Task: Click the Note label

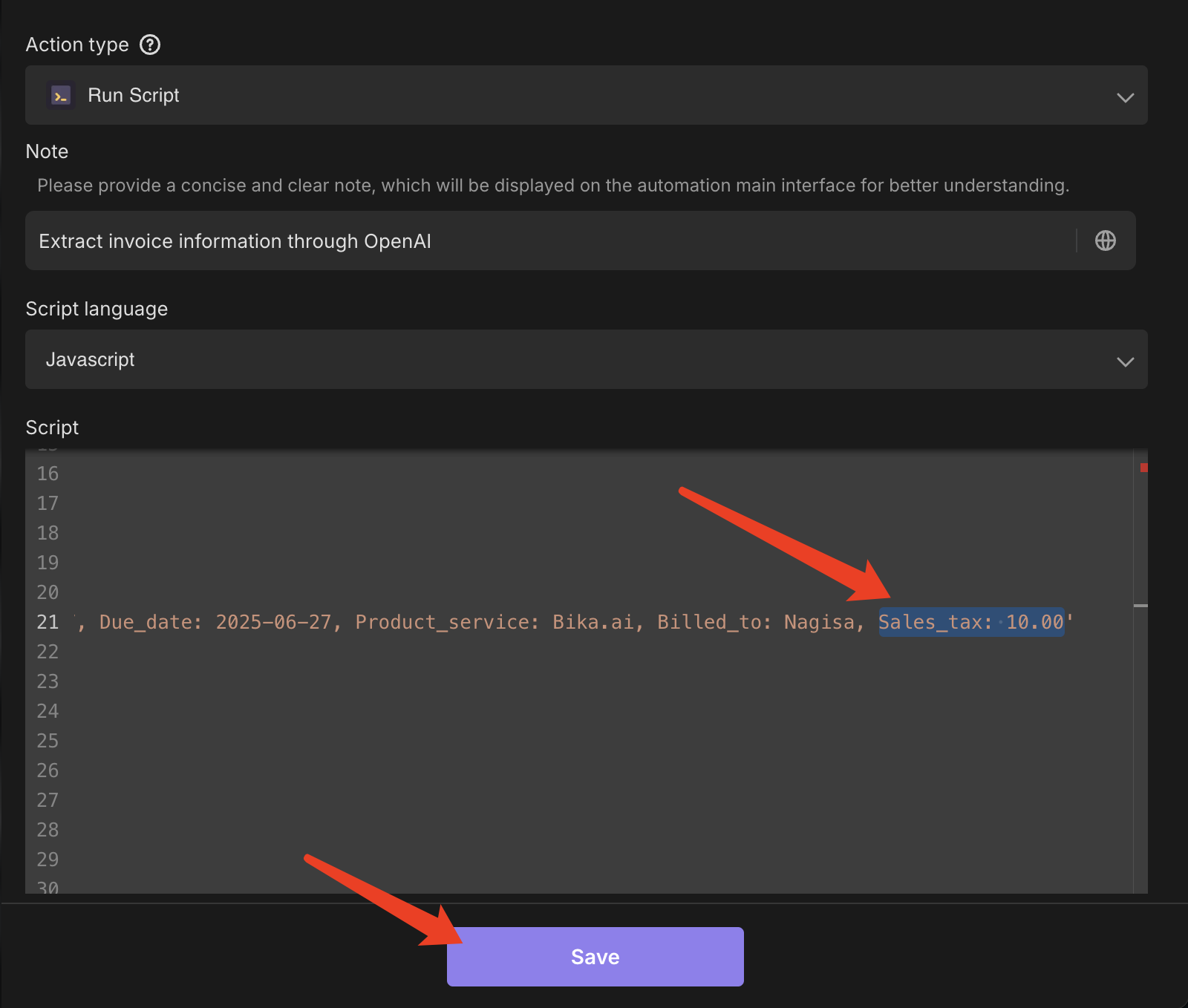Action: pos(47,151)
